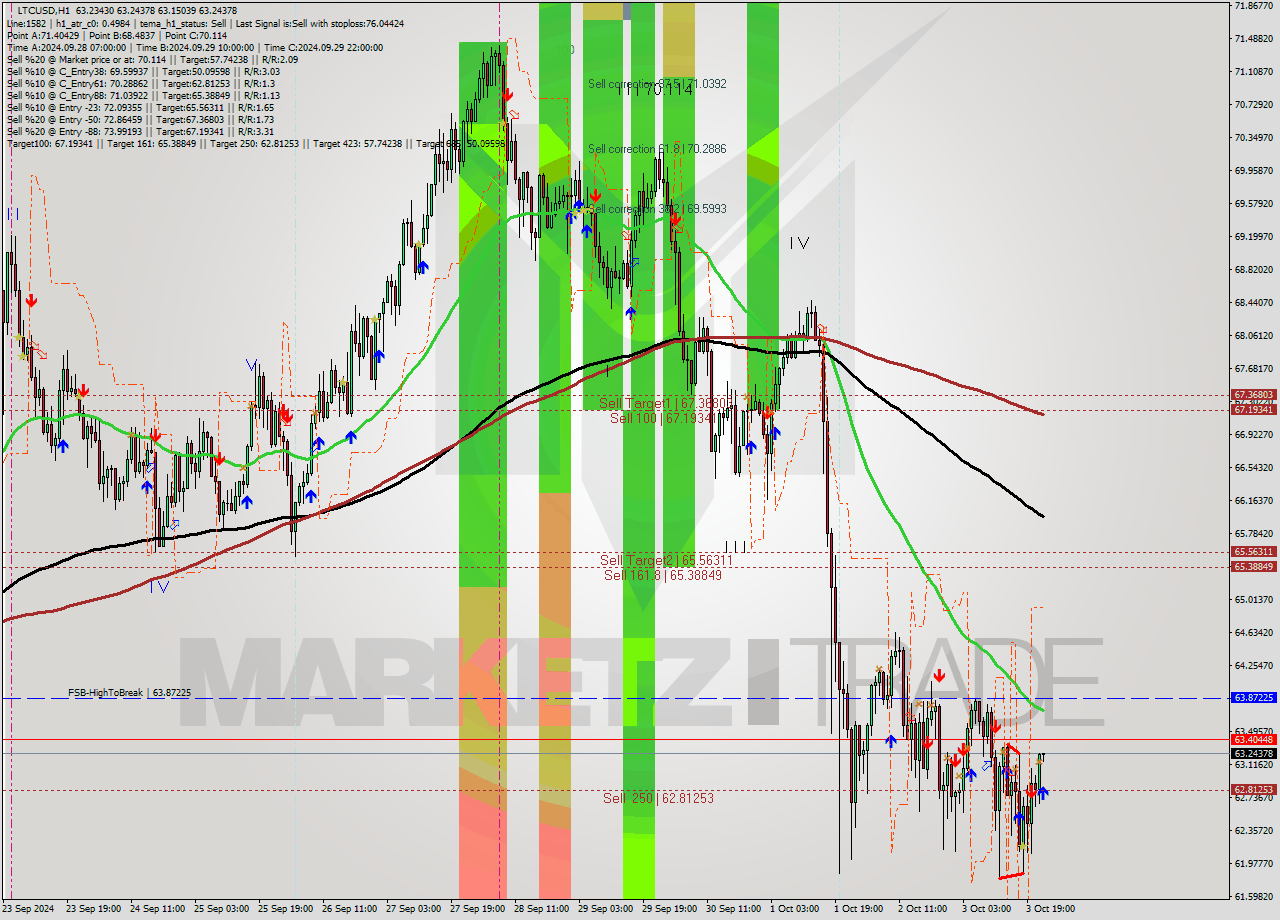1280x920 pixels.
Task: Click the 27 Sep 03:00 time label
Action: (x=414, y=909)
